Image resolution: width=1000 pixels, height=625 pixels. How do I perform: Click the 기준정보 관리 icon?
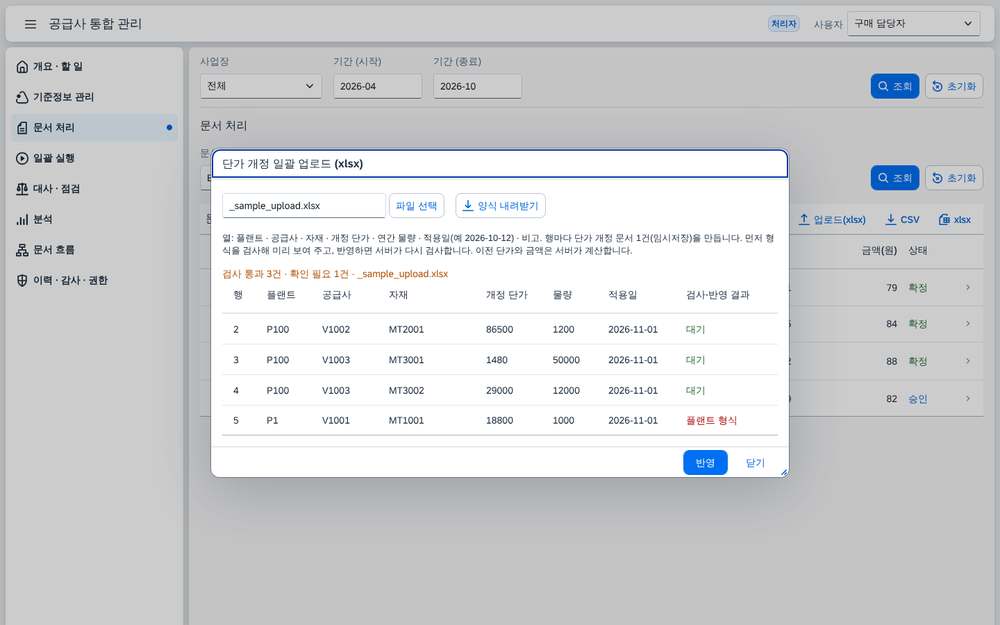click(x=22, y=97)
